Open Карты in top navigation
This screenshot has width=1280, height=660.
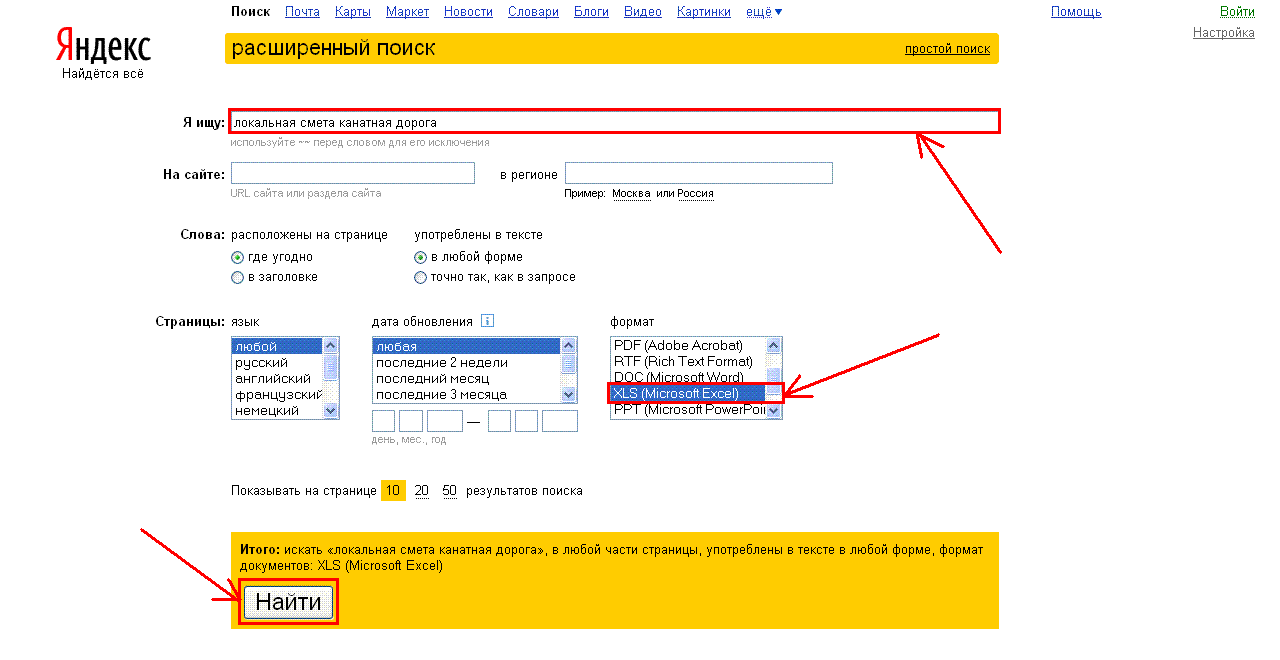pyautogui.click(x=353, y=12)
